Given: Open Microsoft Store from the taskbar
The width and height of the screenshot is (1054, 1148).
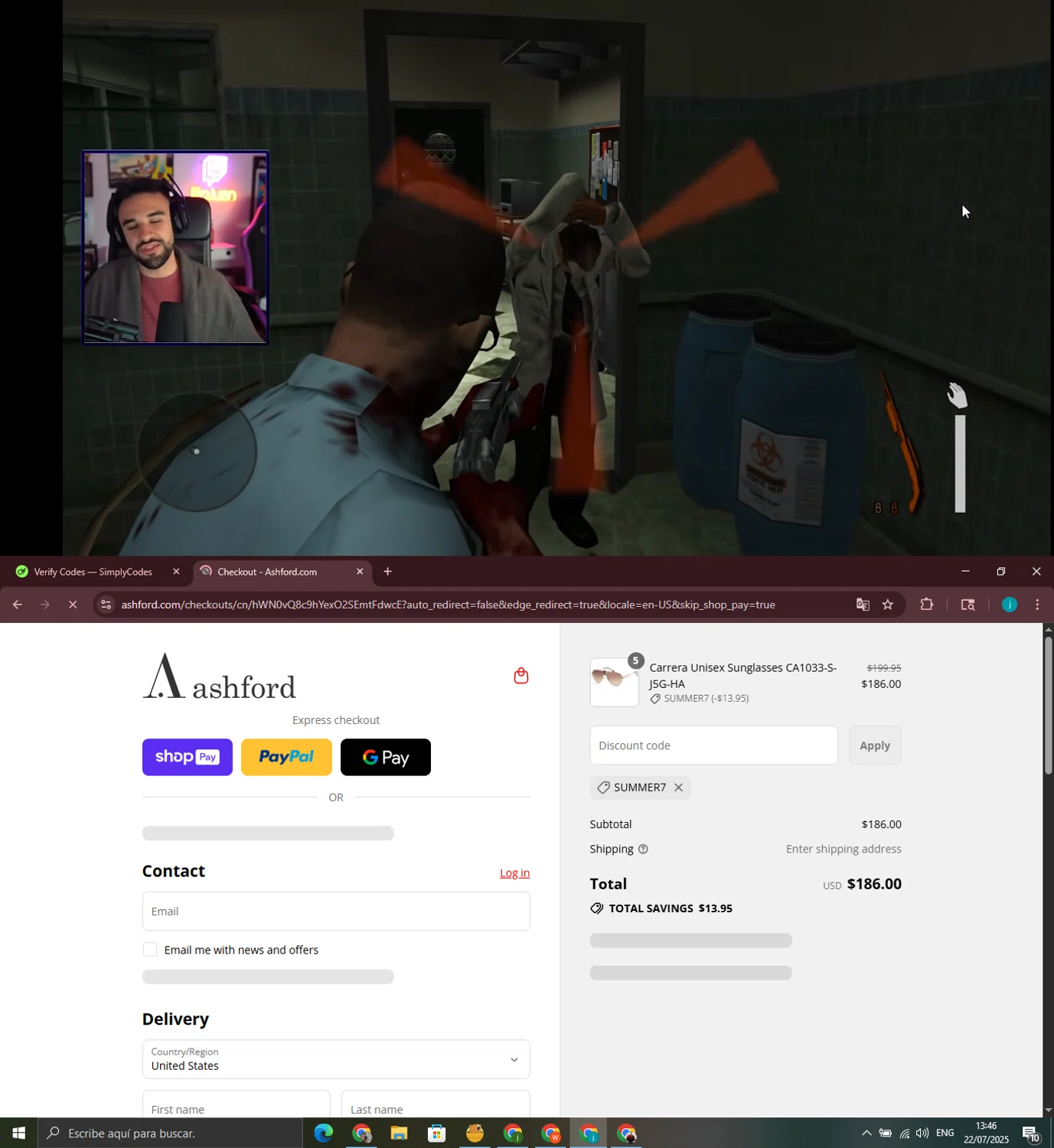Looking at the screenshot, I should pos(437,1133).
